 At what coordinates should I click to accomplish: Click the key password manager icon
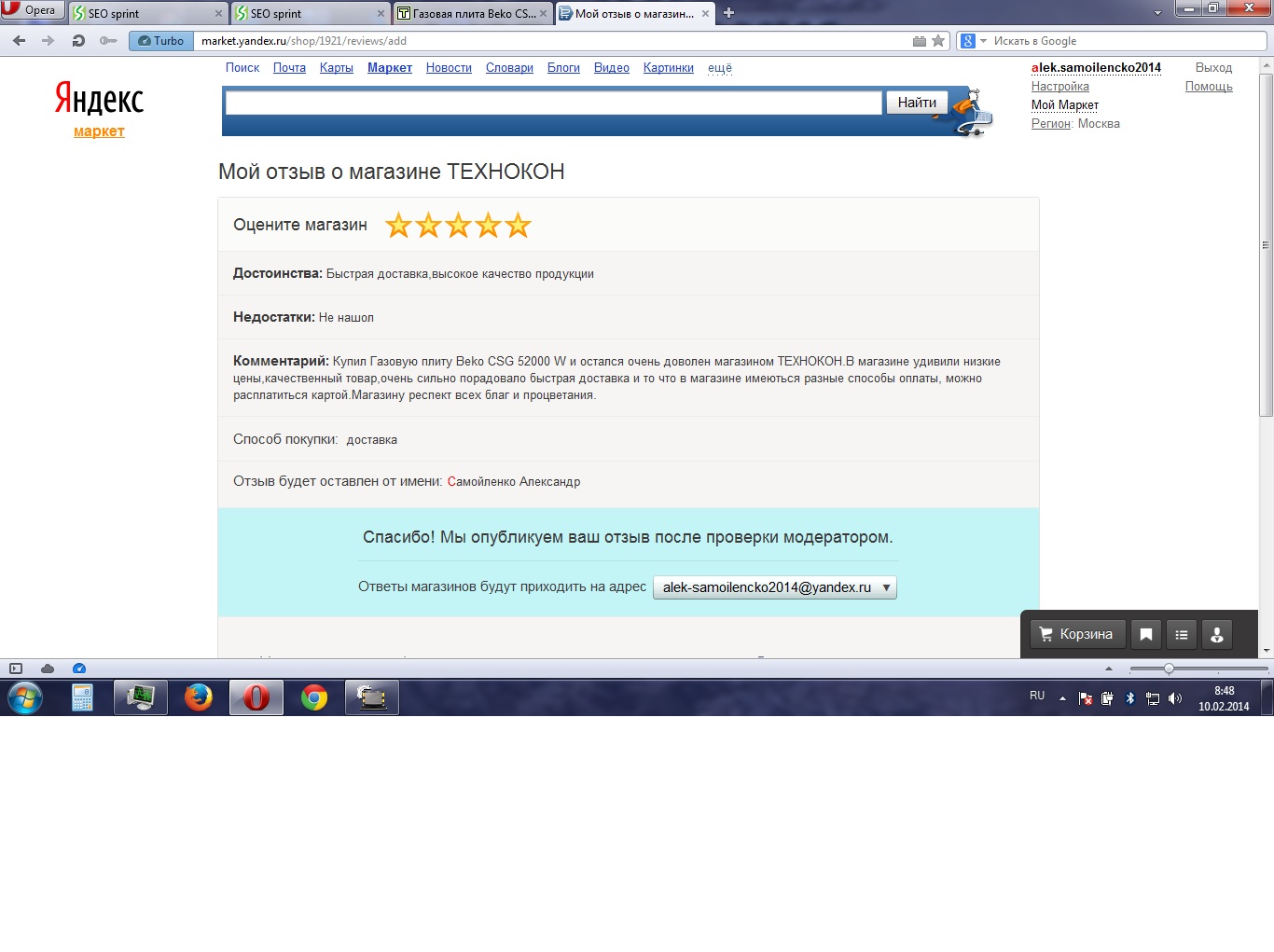coord(108,41)
